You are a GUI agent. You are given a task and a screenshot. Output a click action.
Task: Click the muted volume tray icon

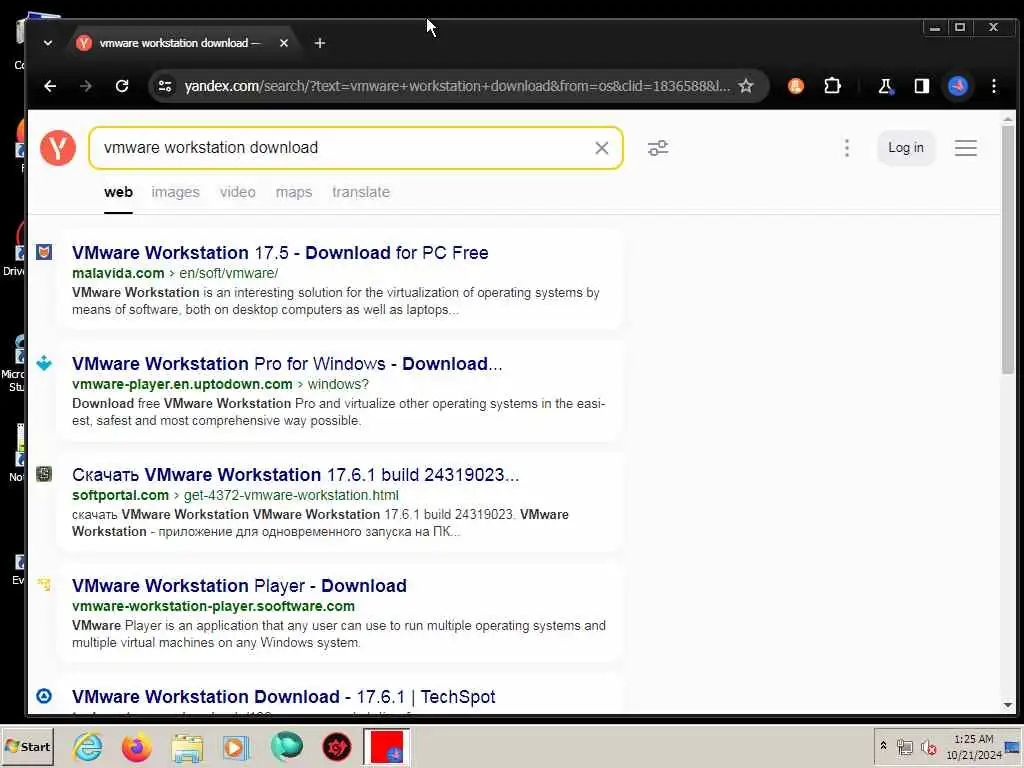tap(928, 746)
